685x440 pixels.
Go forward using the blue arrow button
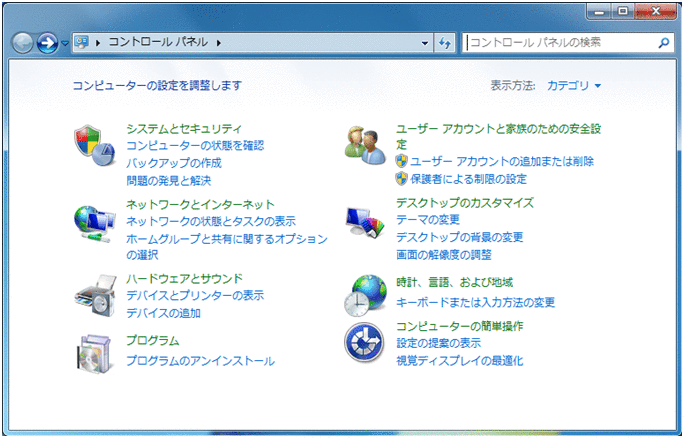click(x=47, y=43)
